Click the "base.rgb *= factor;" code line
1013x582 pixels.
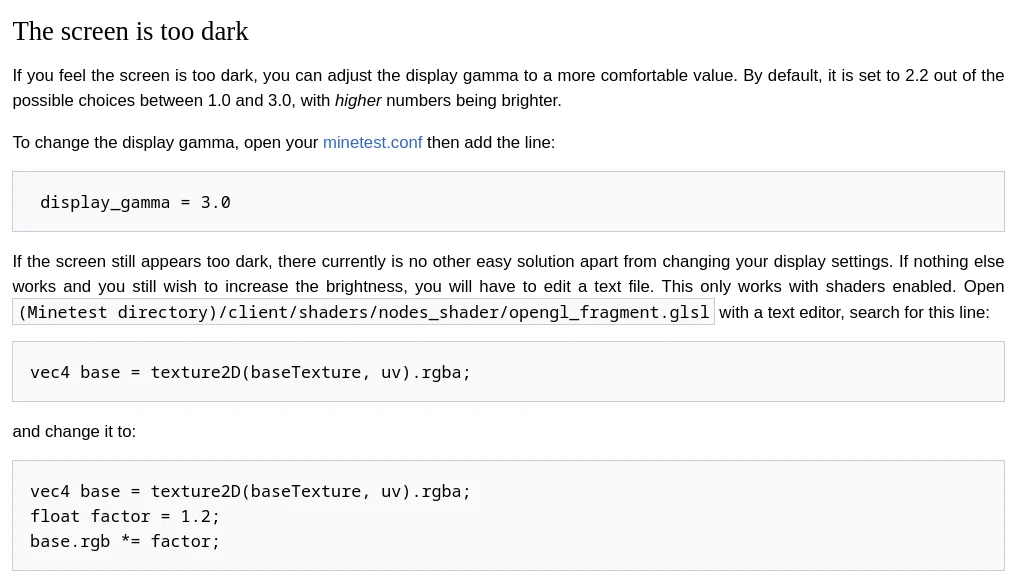tap(125, 541)
